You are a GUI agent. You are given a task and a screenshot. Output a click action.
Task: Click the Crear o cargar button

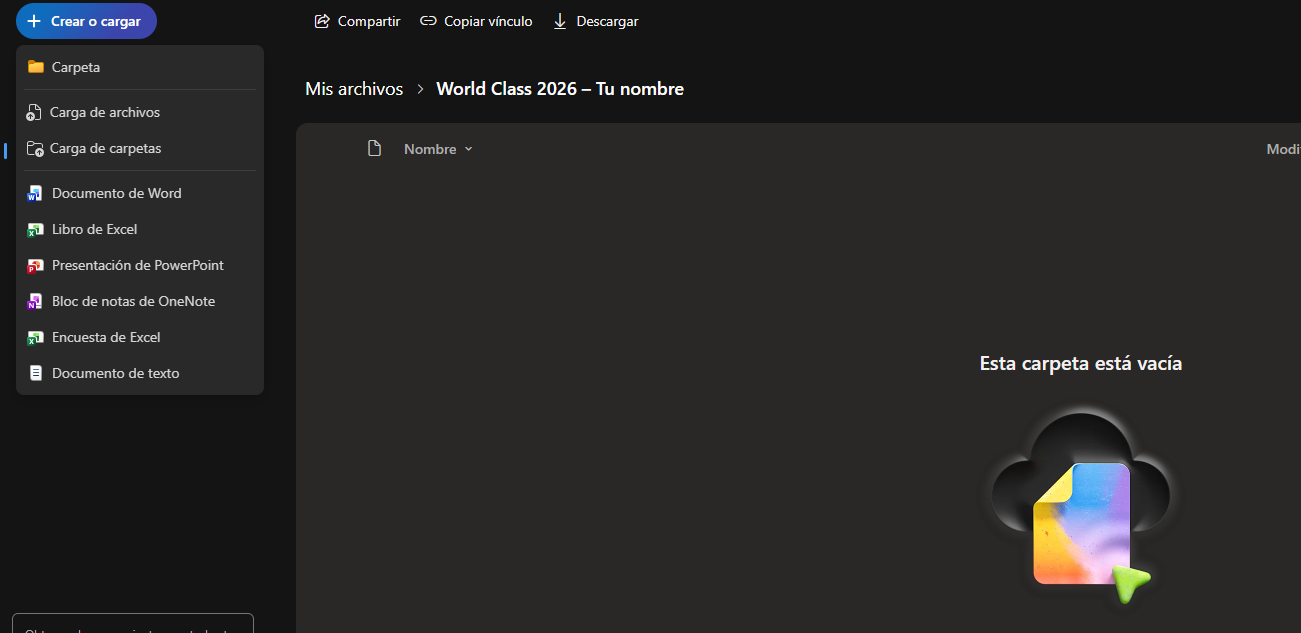[86, 20]
